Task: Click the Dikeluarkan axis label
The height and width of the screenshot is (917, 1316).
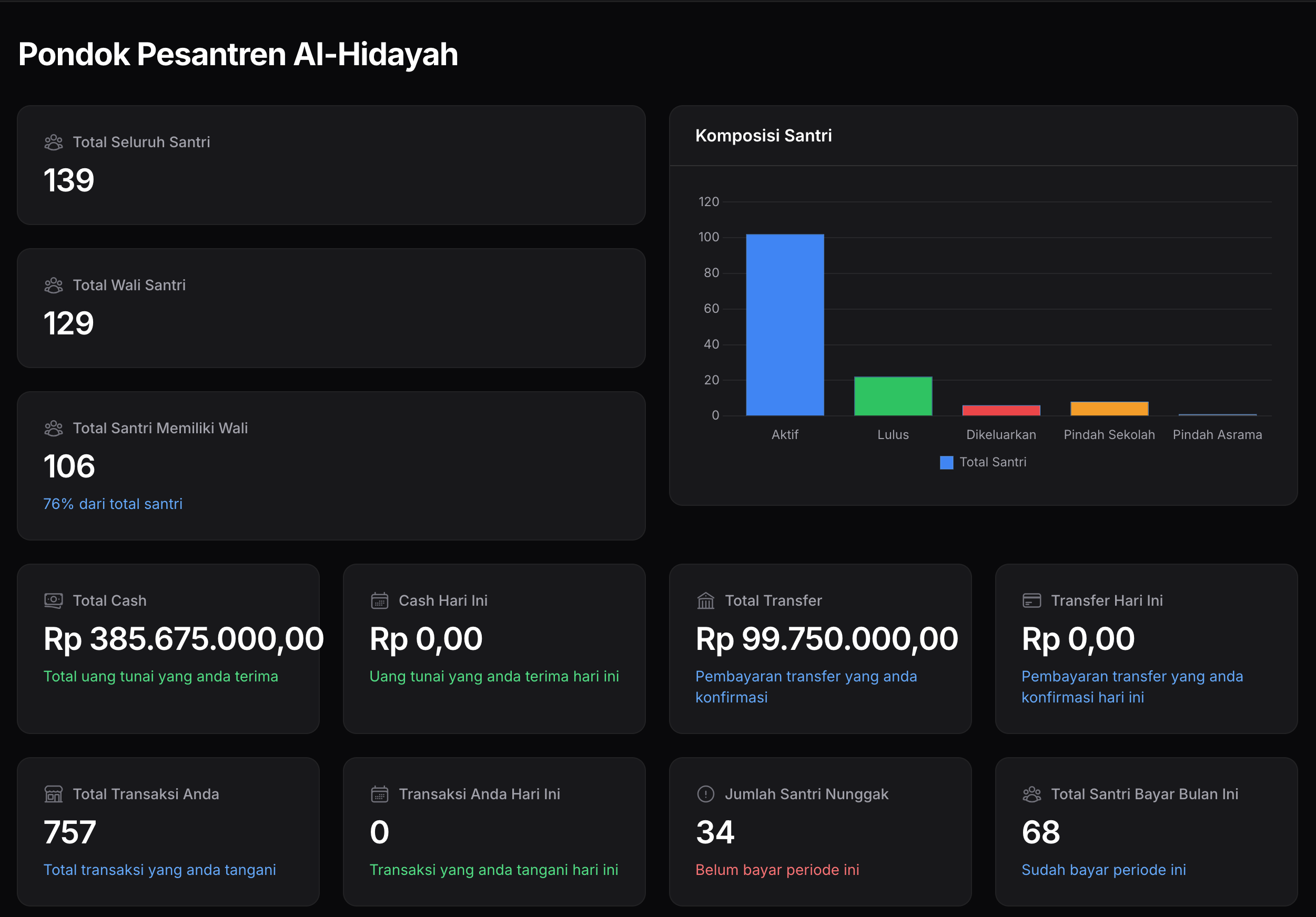Action: pos(1001,435)
